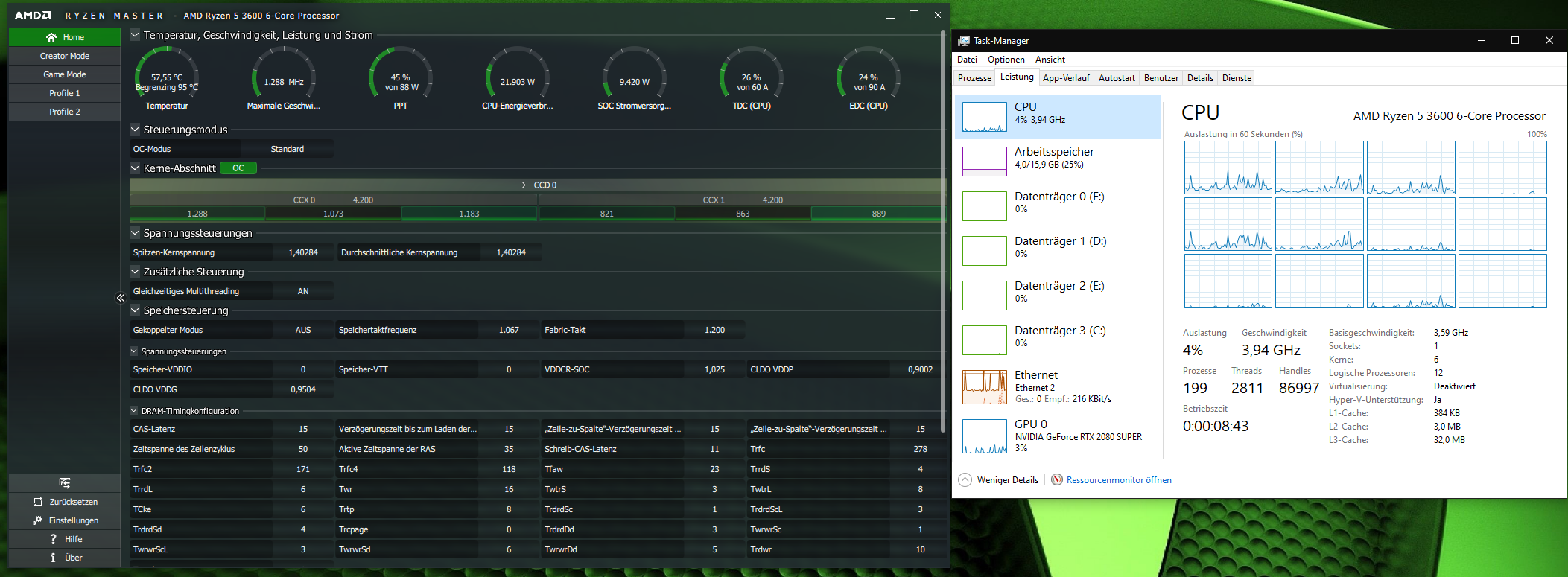Open Creator Mode in Ryzen Master
The image size is (1568, 577).
65,56
